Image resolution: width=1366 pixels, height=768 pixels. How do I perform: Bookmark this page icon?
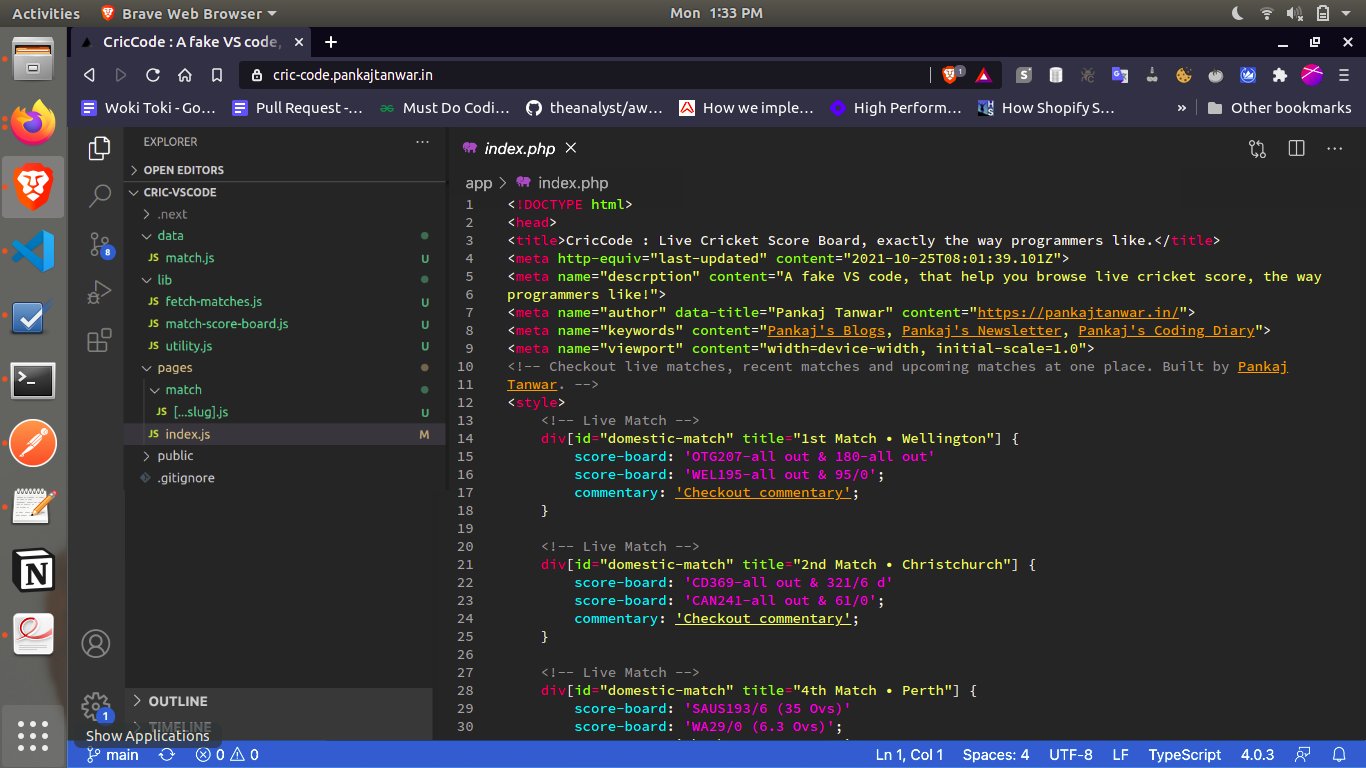tap(216, 75)
